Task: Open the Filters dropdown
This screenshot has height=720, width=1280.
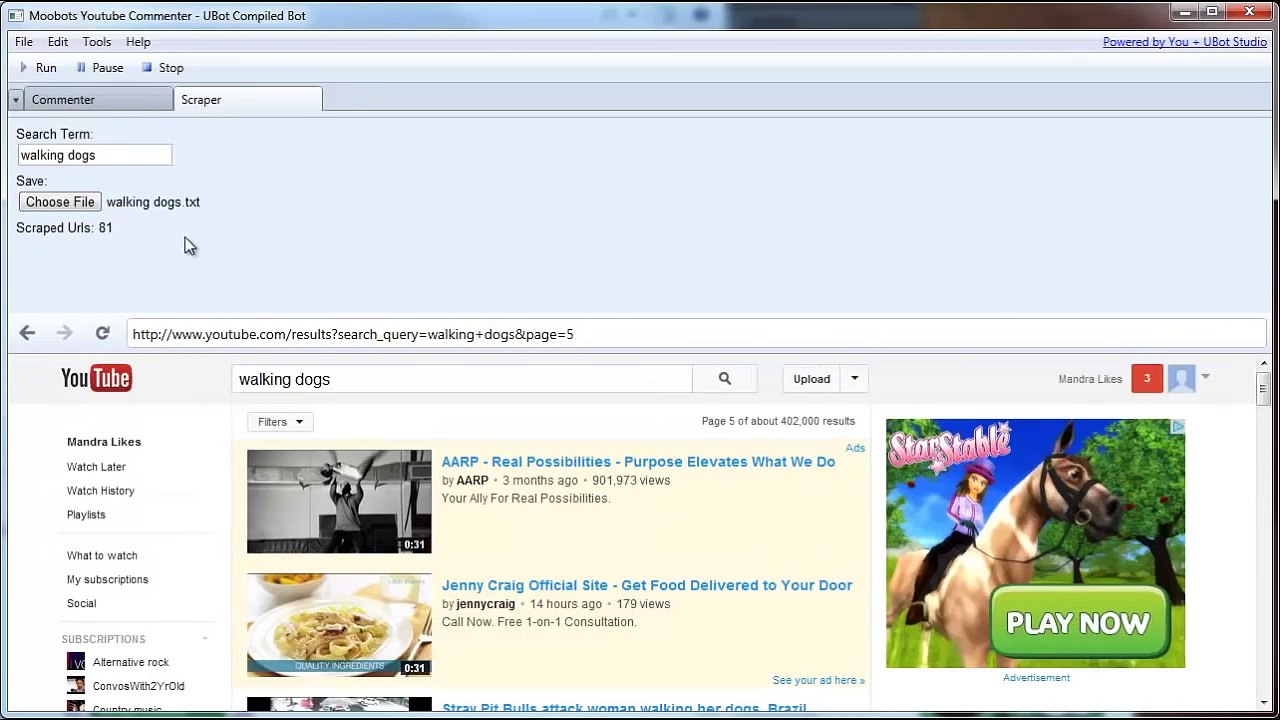Action: (x=280, y=422)
